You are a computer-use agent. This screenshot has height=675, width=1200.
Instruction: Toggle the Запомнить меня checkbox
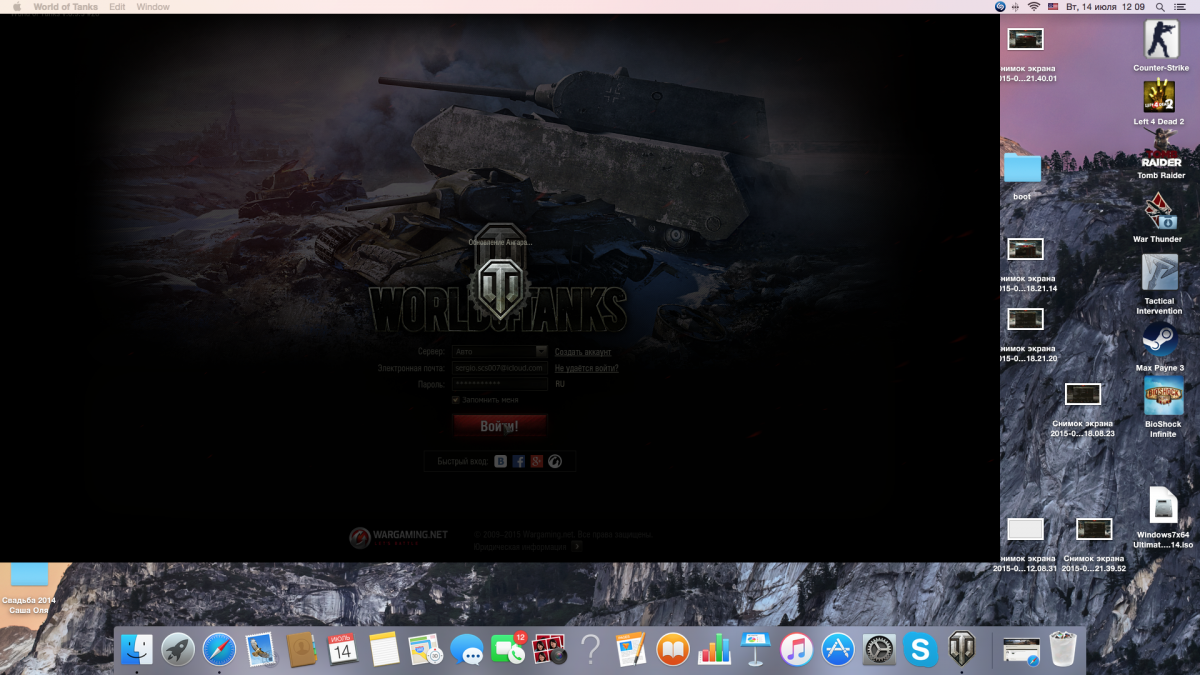pos(455,399)
